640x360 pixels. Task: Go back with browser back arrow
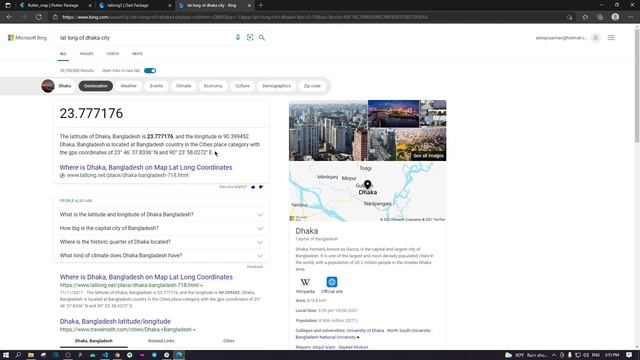click(9, 17)
